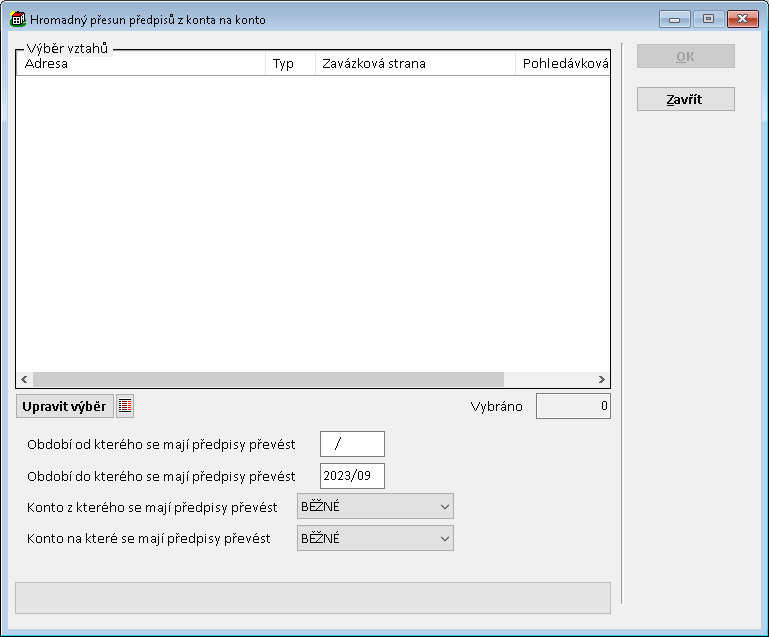Viewport: 769px width, 637px height.
Task: Focus the 'Období od' period input field
Action: coord(352,444)
